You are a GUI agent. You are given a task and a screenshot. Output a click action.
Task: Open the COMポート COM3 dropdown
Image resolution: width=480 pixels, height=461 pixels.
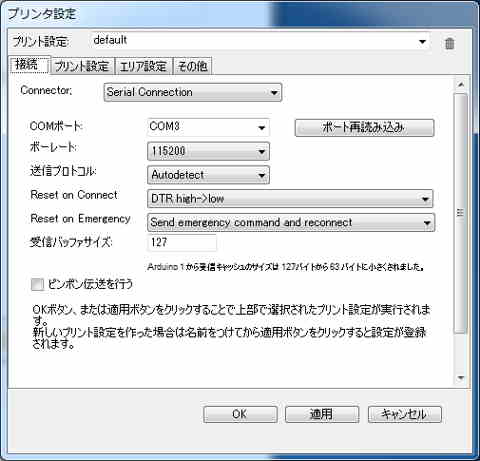coord(208,127)
